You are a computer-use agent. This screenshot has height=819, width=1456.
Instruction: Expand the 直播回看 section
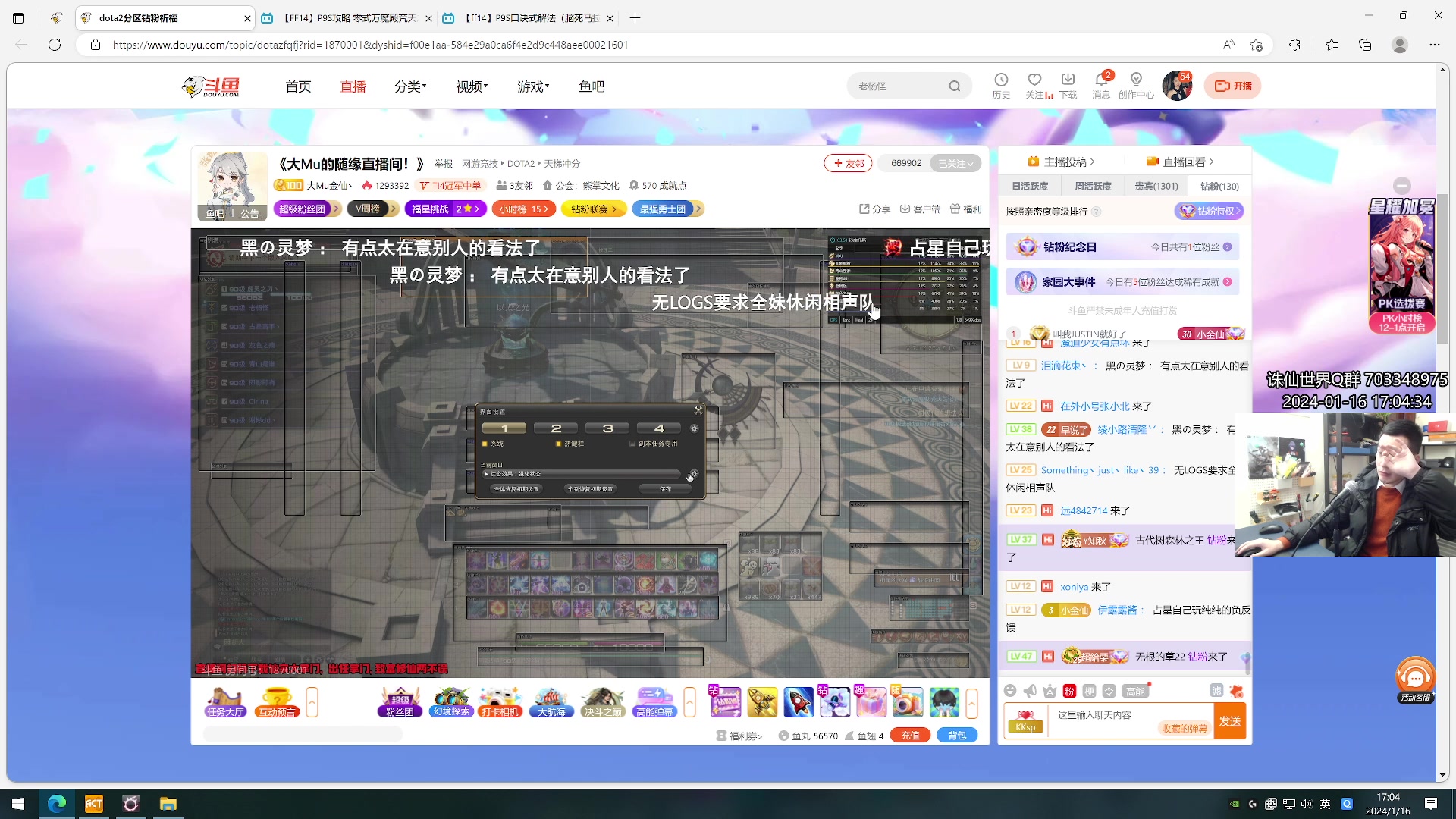1180,162
